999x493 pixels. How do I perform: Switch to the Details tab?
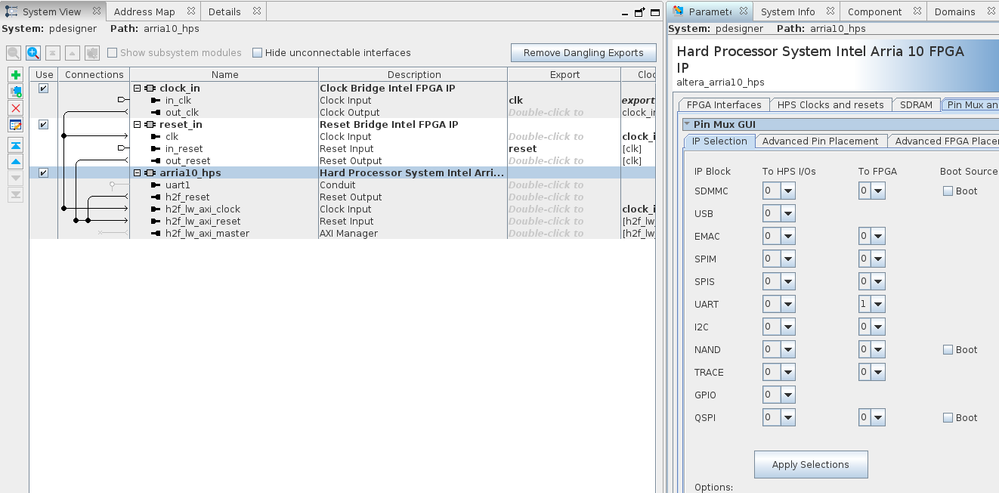point(224,11)
